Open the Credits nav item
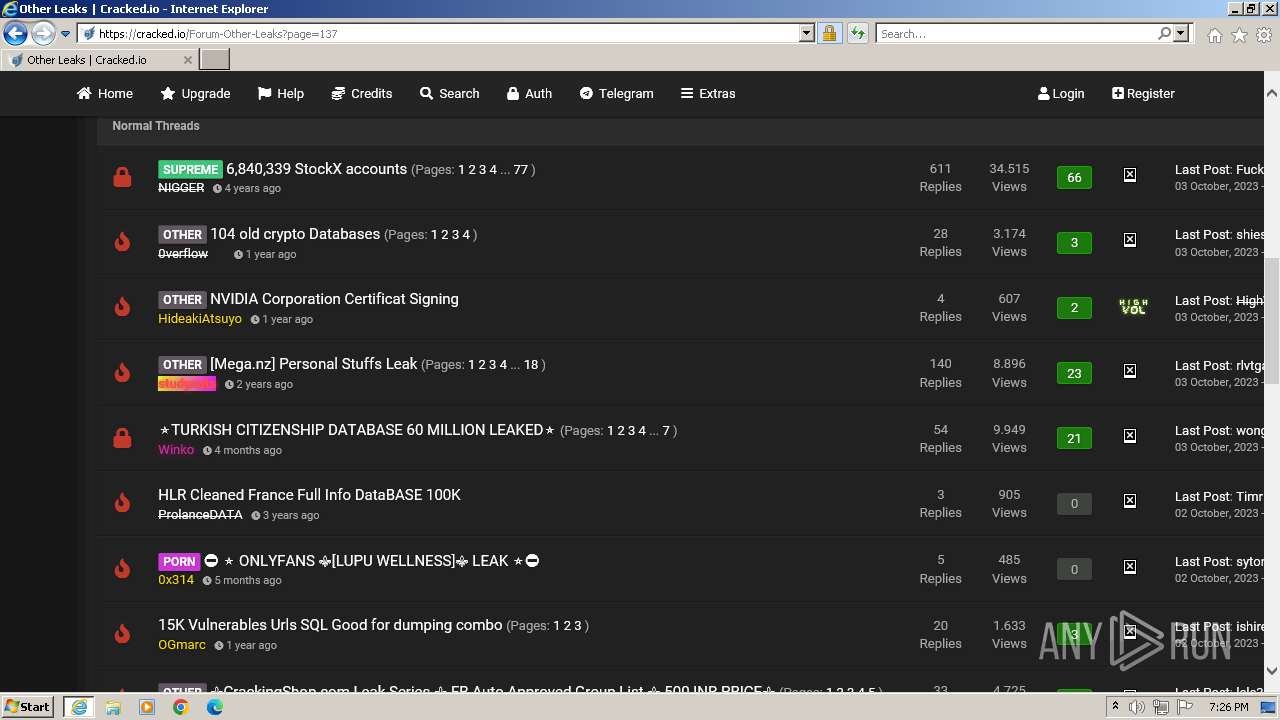 (361, 93)
